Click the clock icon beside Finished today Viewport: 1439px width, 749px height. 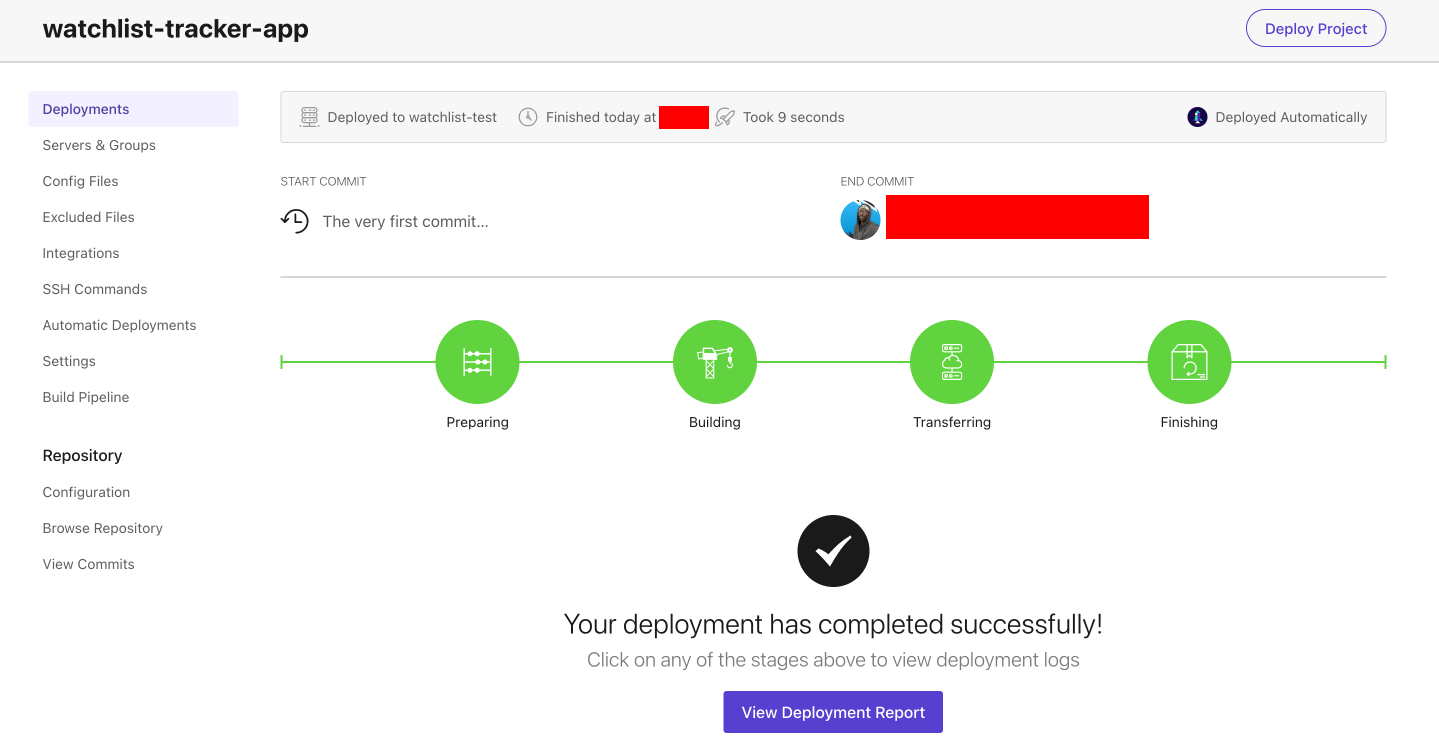pos(527,116)
